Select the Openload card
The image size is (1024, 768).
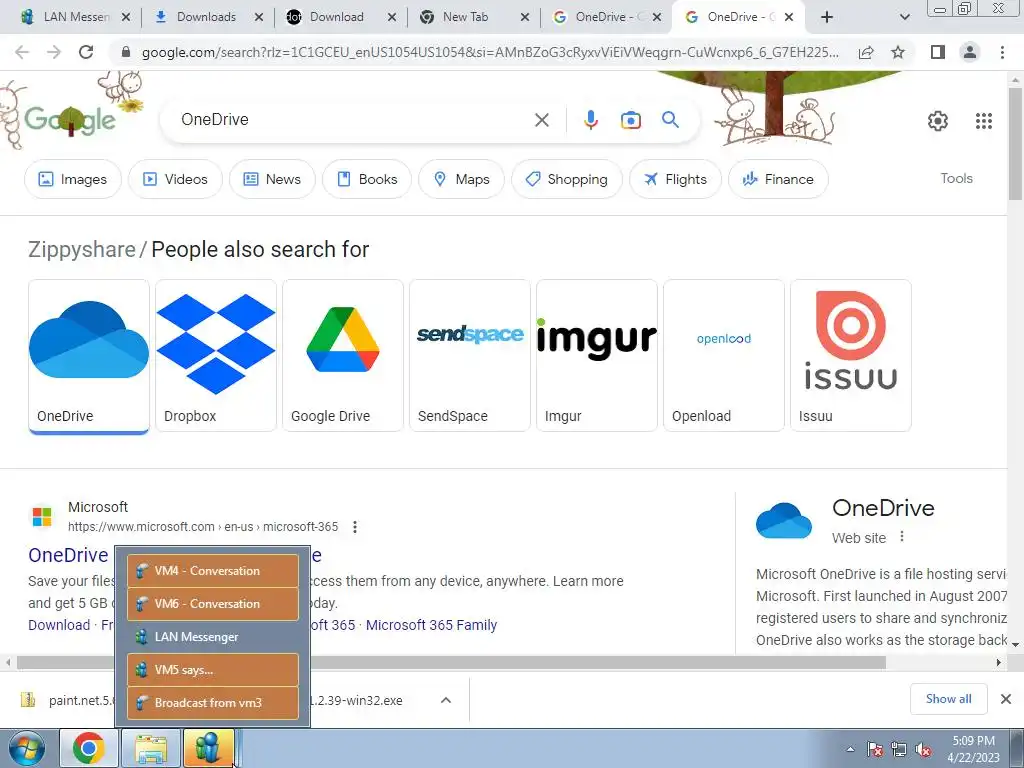pos(724,355)
